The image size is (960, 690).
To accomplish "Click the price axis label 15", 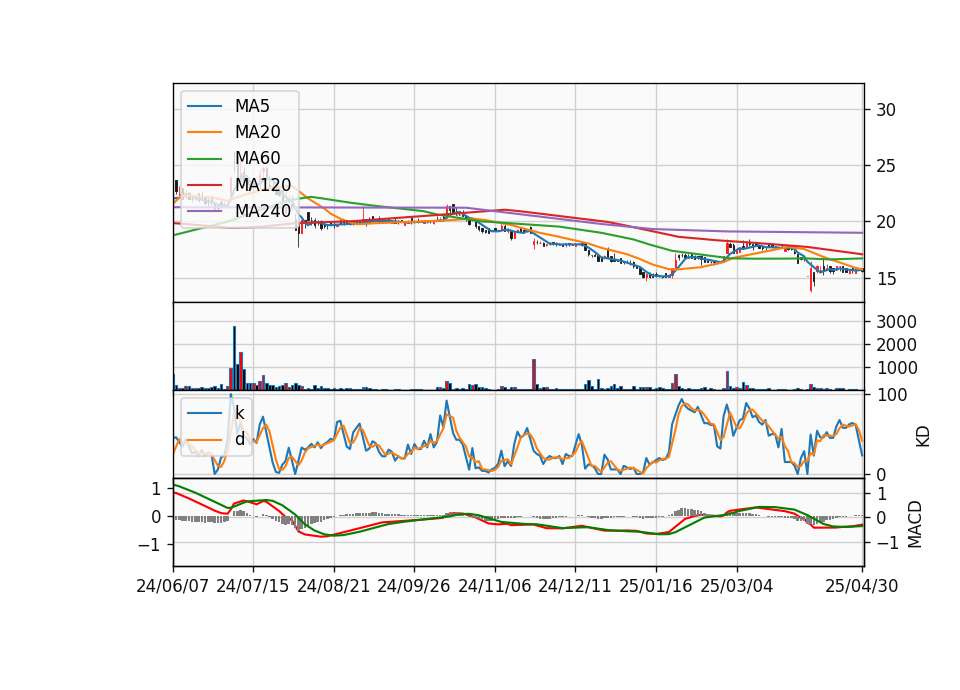I will click(886, 279).
